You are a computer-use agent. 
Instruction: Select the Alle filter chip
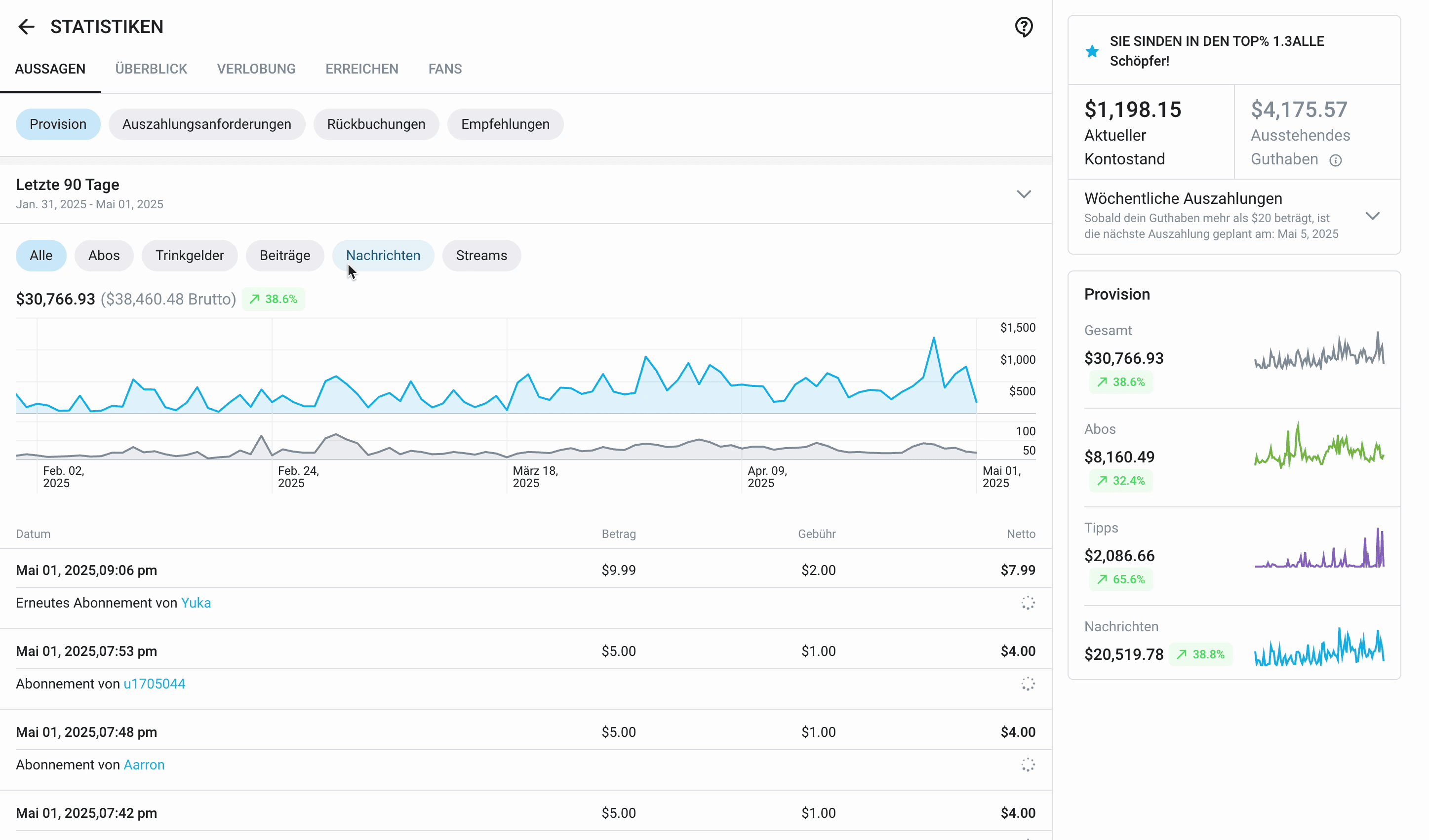pos(41,256)
